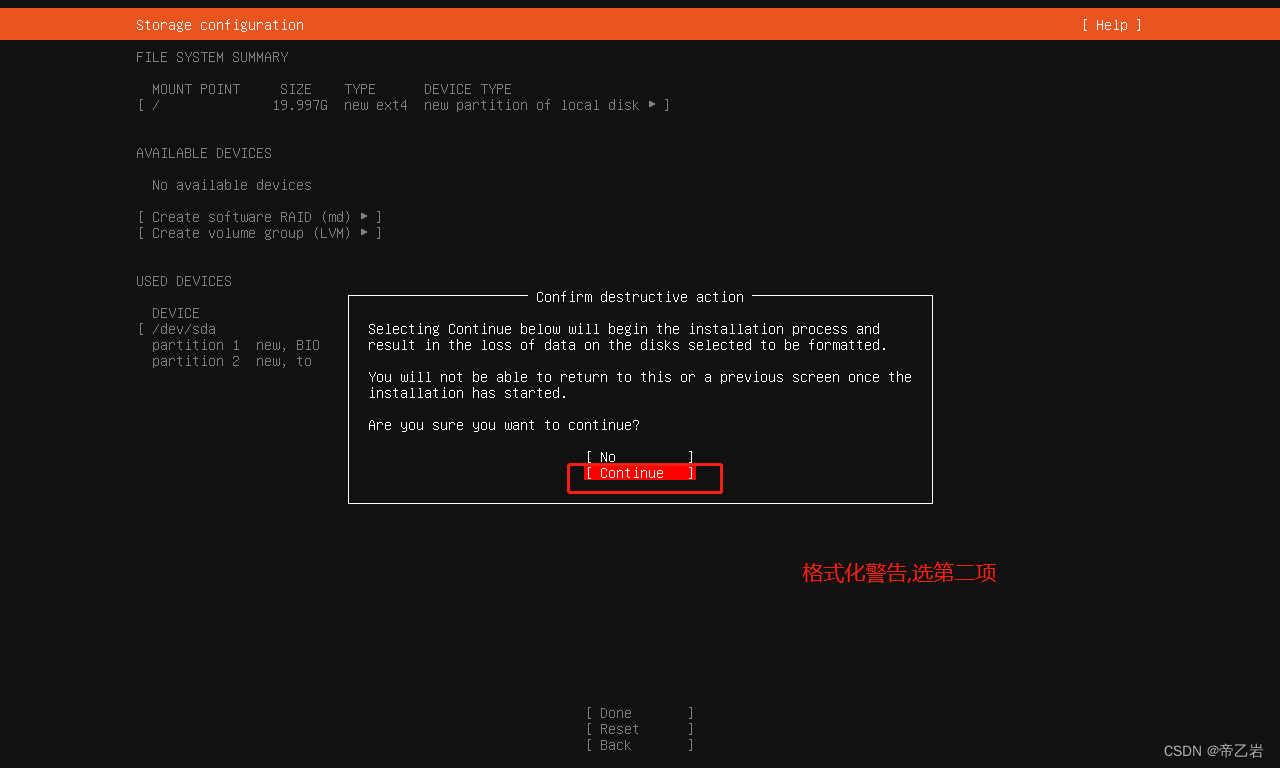Go Back to the previous screen
The image size is (1280, 768).
[640, 745]
